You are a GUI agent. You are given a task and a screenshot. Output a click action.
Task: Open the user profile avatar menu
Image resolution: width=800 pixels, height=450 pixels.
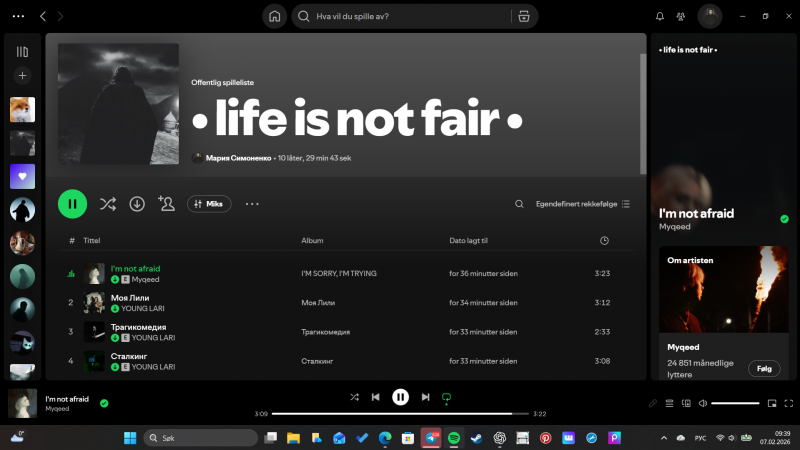(710, 16)
